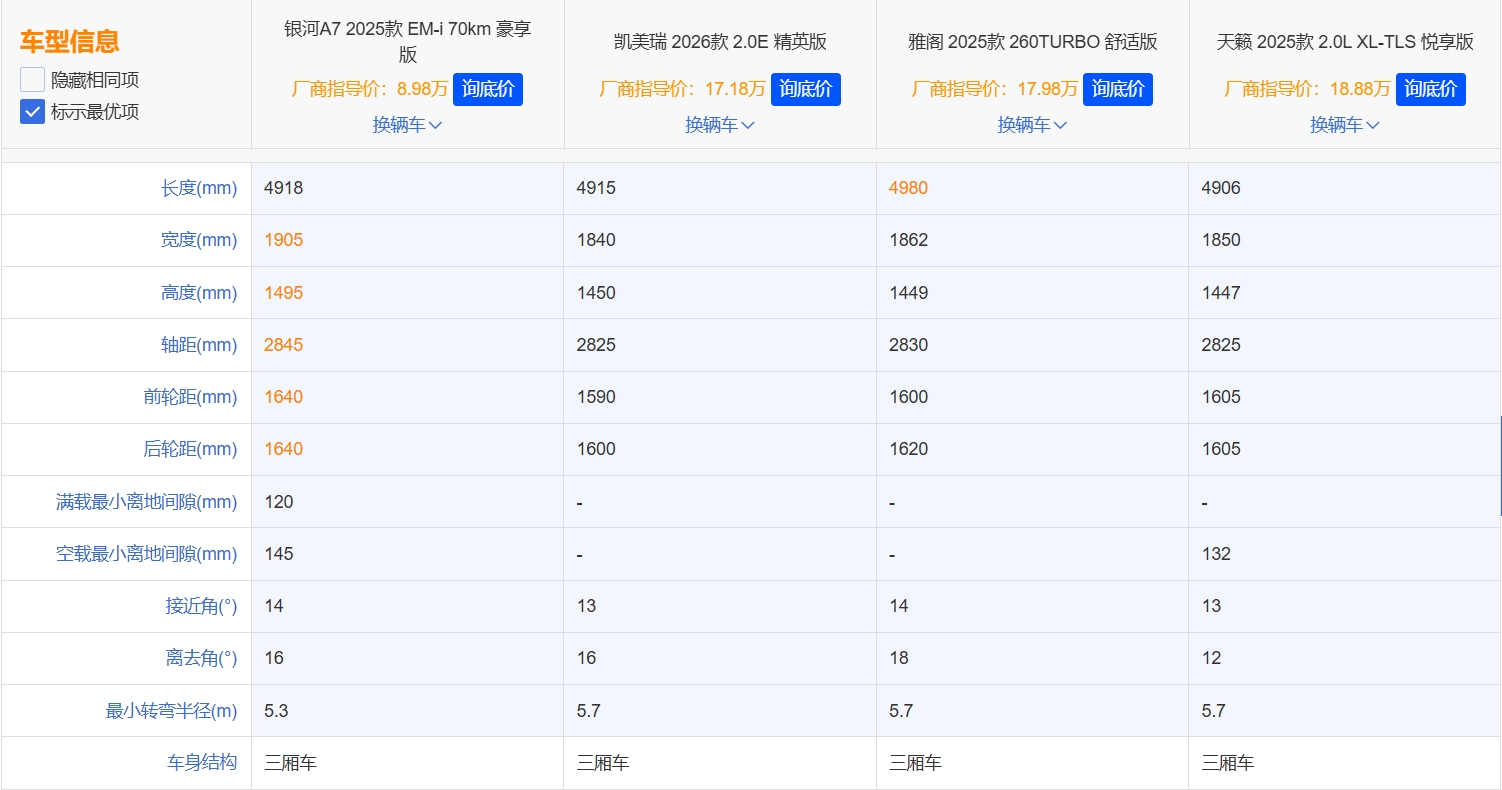Click turning radius value 5.3

276,711
